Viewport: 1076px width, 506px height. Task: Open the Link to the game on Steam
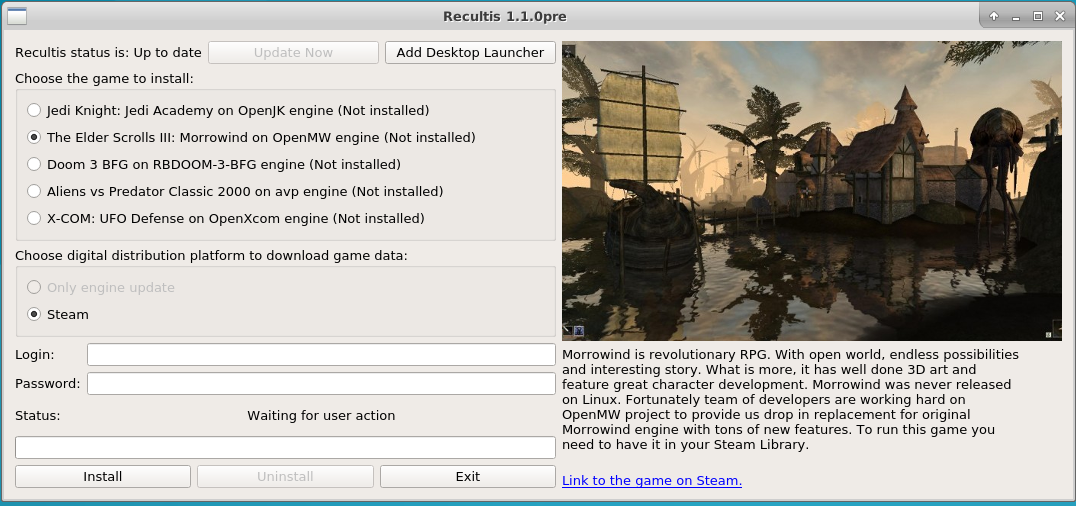click(x=652, y=481)
